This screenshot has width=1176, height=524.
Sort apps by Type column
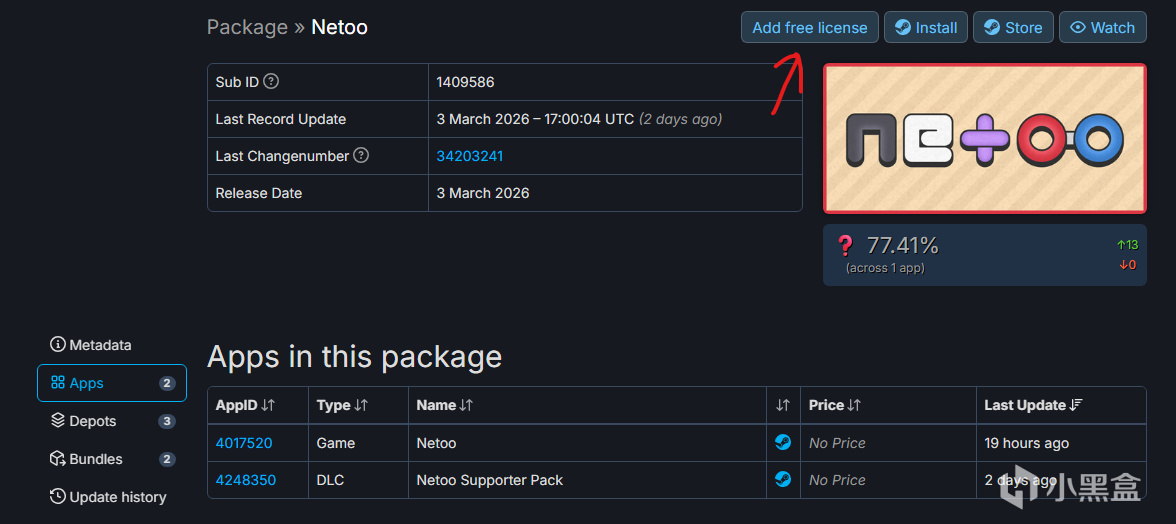pos(342,405)
